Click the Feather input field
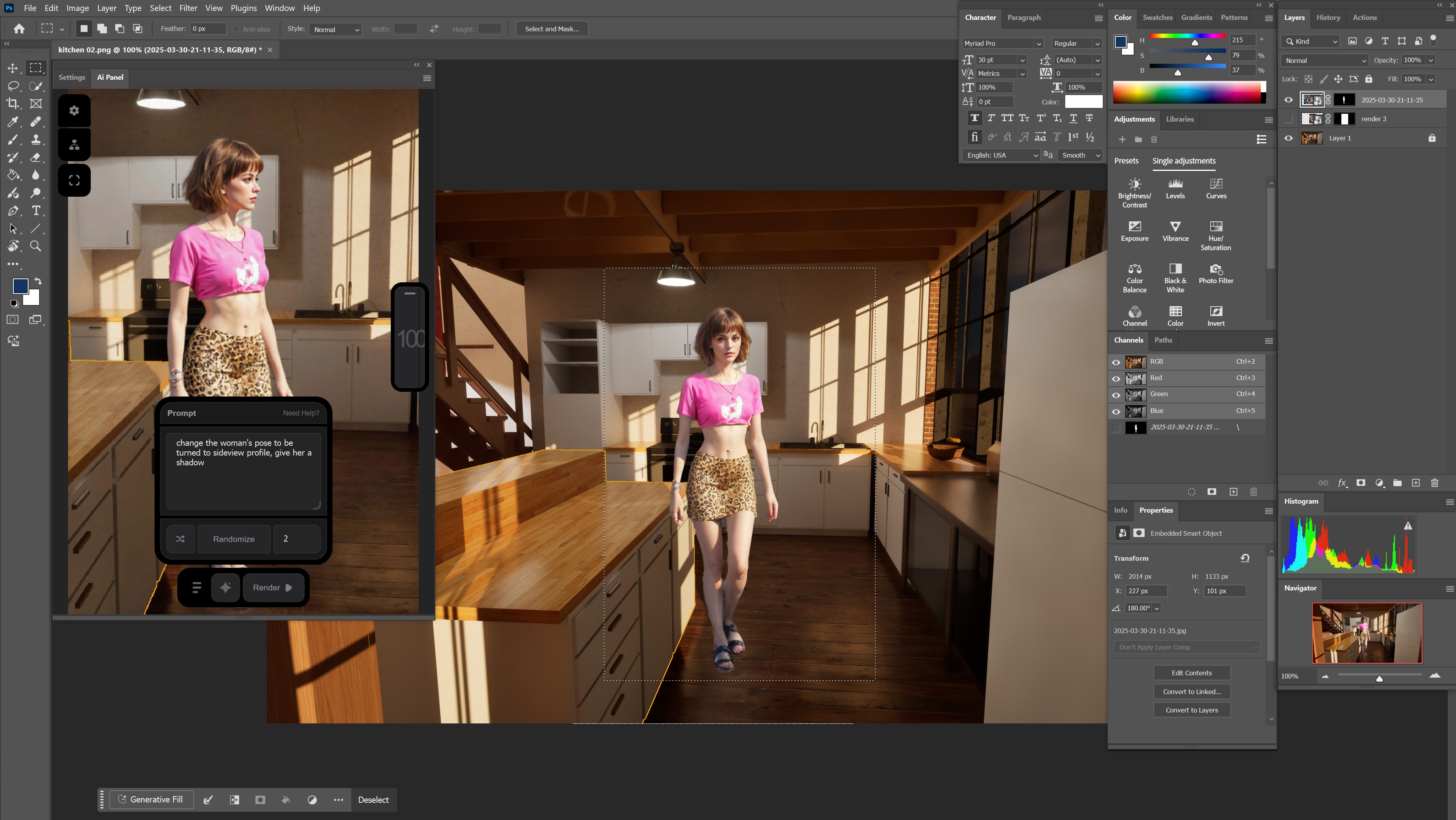 click(207, 29)
